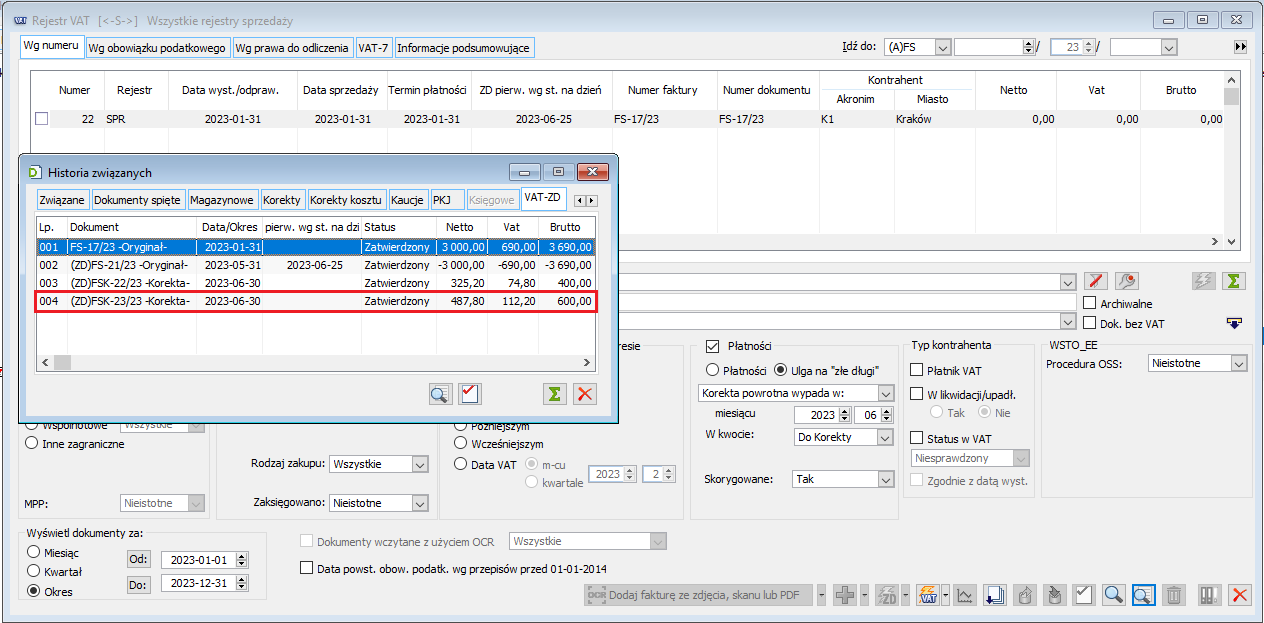Click the plain magnifier icon in bottom toolbar

(1113, 595)
